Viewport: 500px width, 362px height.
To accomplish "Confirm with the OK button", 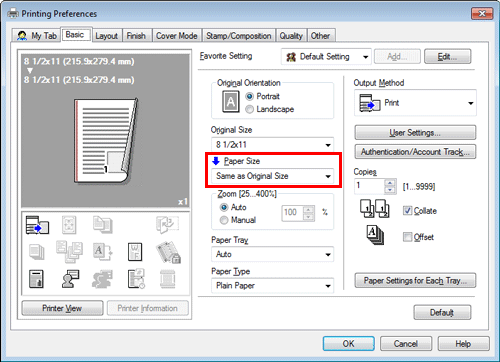I will [349, 344].
